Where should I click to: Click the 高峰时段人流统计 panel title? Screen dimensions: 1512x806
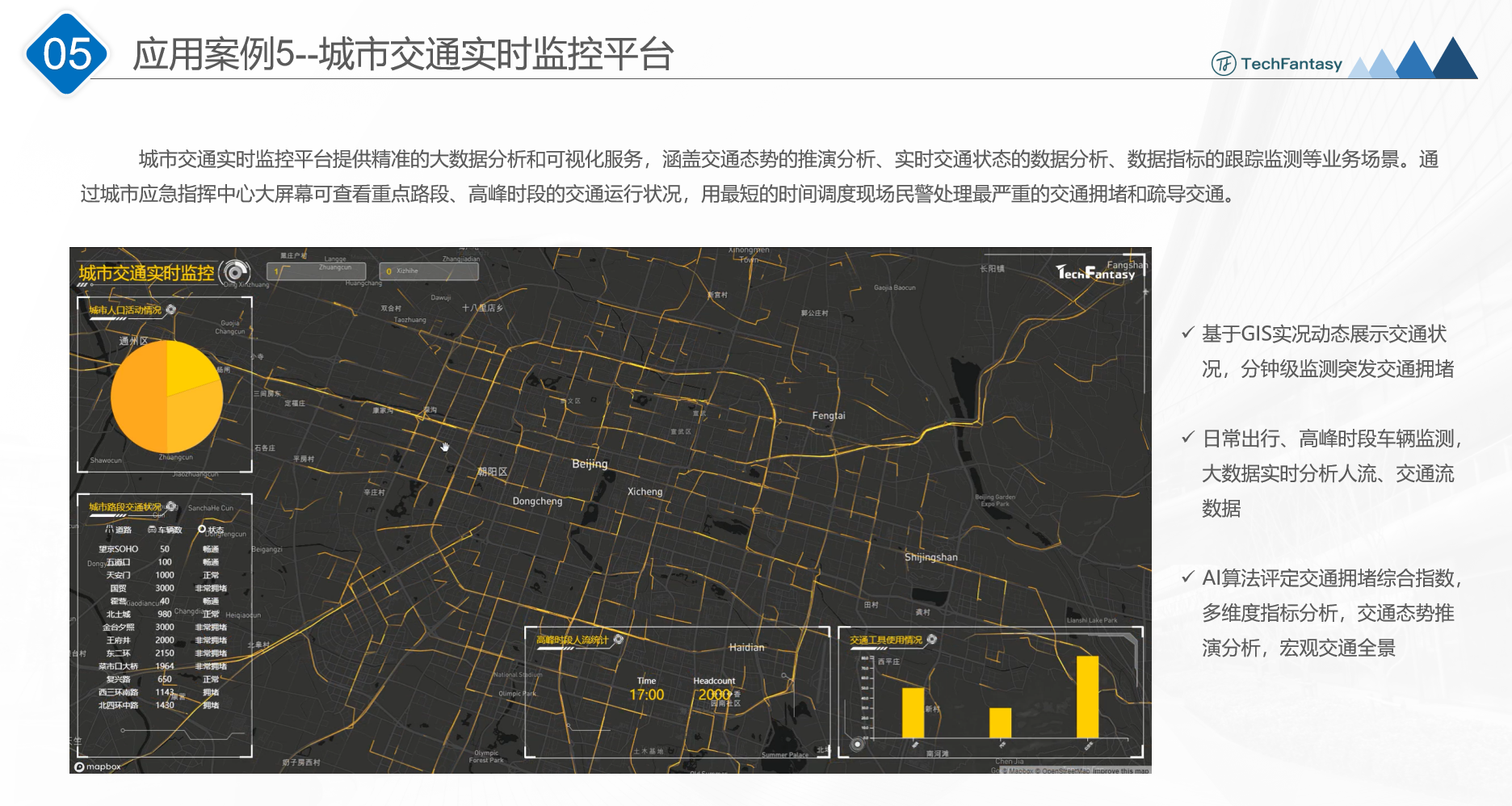tap(573, 640)
